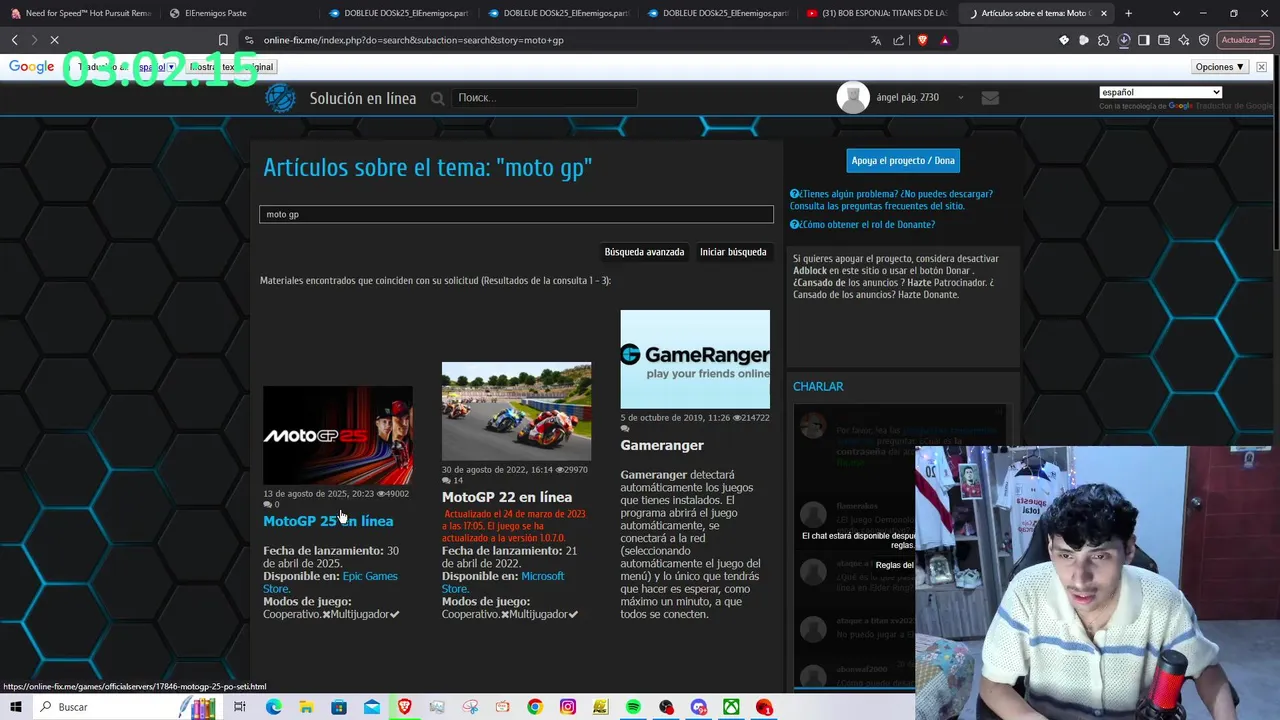
Task: Click Búsqueda avanzada button
Action: [x=644, y=252]
